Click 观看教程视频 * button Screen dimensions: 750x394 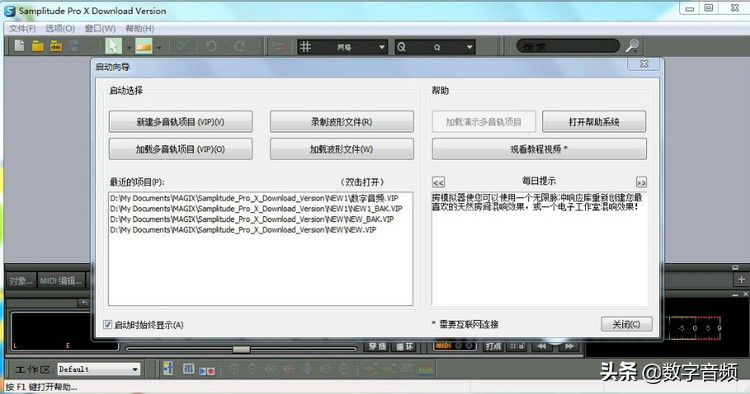pyautogui.click(x=539, y=149)
